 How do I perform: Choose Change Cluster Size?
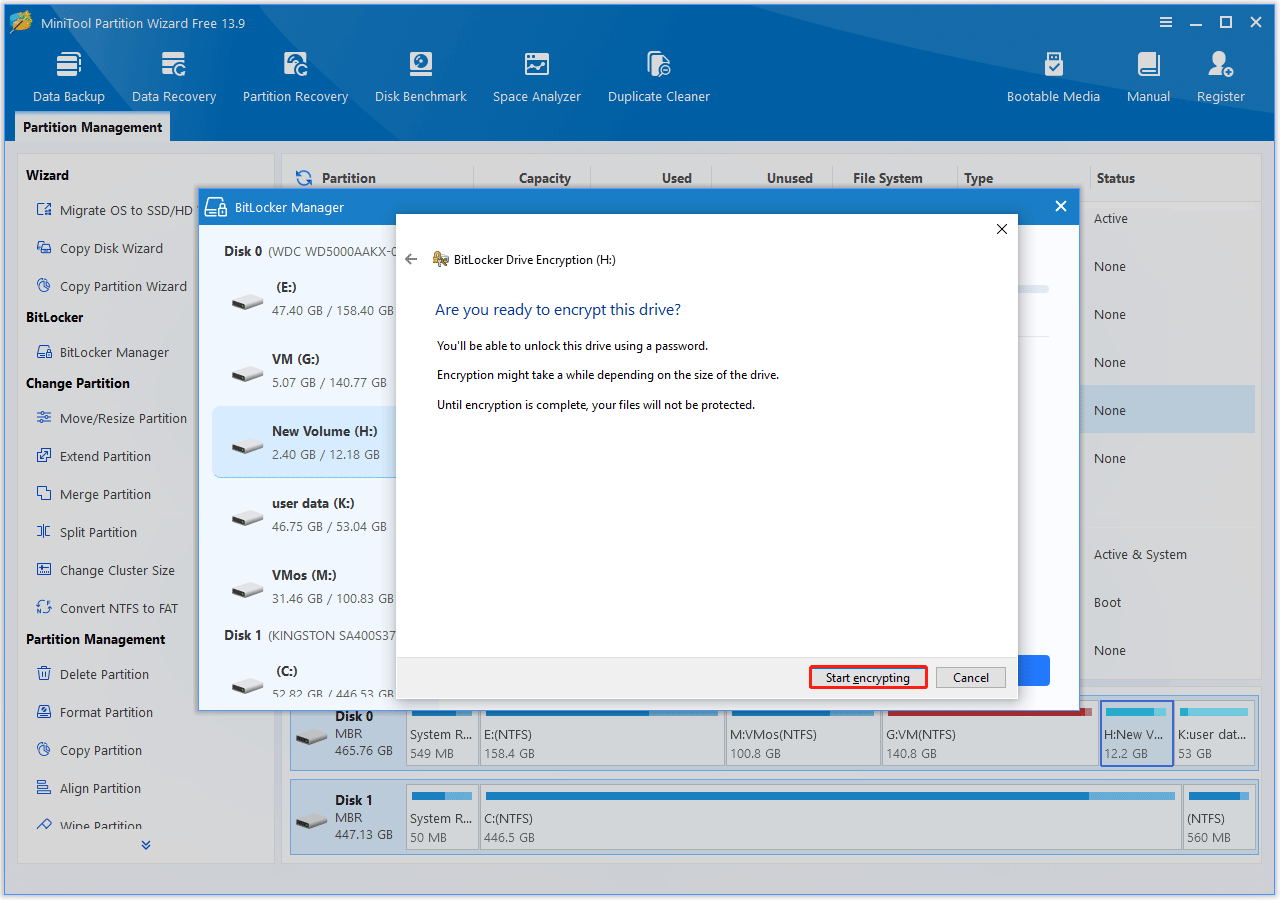click(105, 570)
